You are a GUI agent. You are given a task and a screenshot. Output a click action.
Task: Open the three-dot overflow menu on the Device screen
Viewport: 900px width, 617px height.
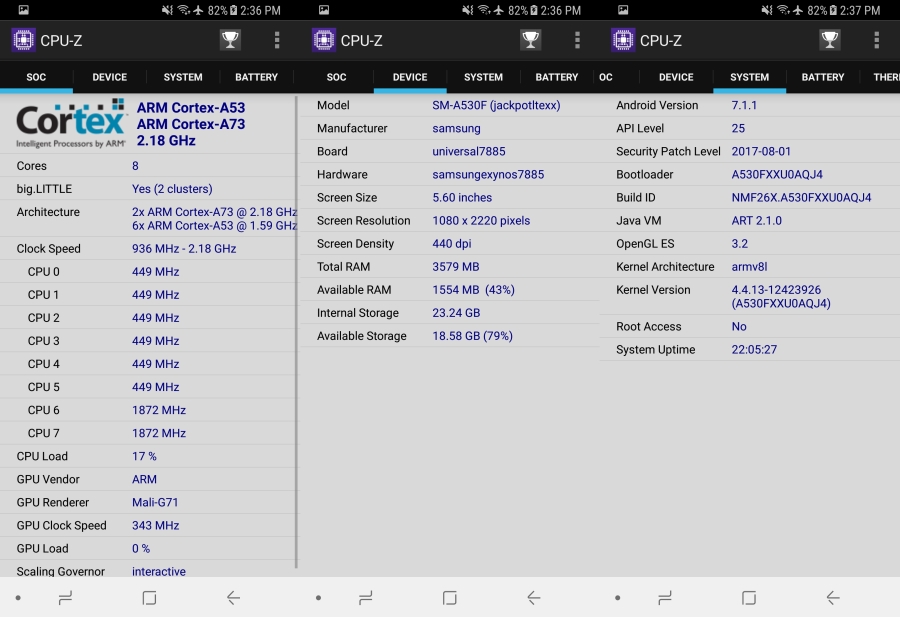[x=577, y=40]
